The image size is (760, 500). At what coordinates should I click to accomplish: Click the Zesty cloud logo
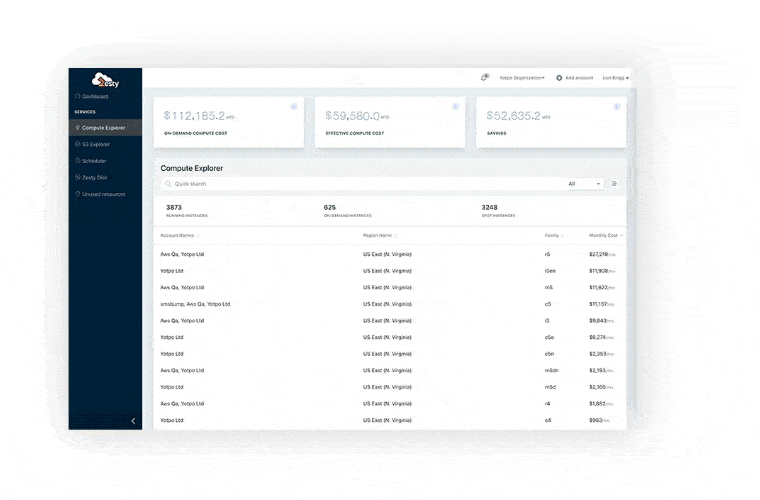click(105, 80)
